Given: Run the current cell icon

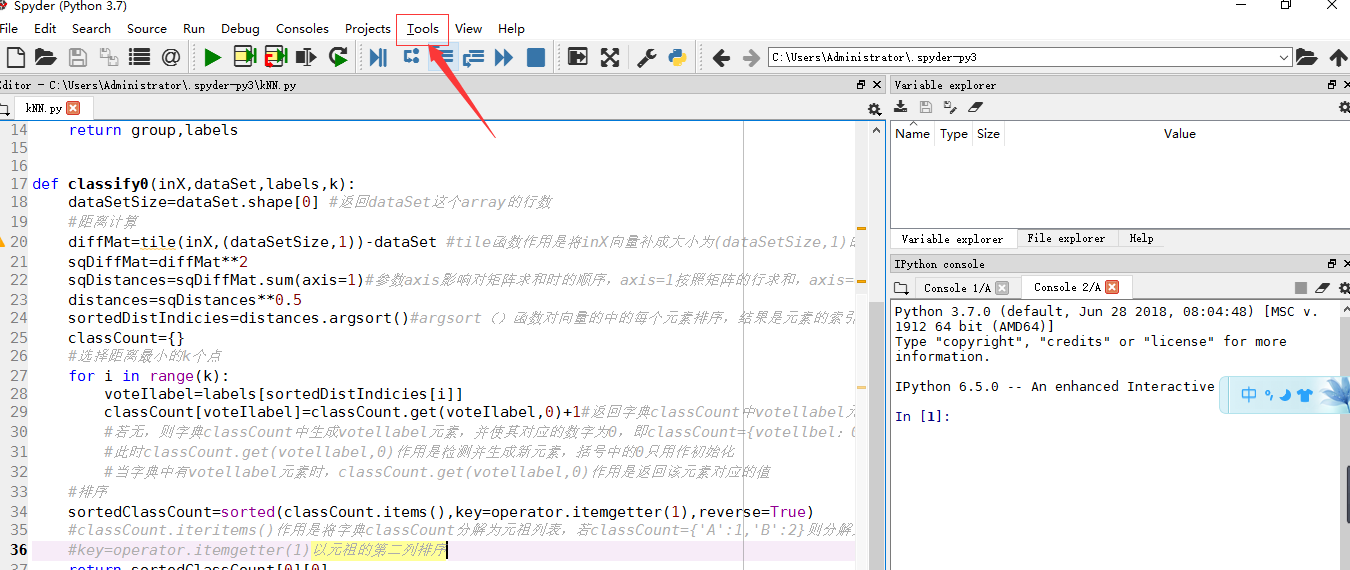Looking at the screenshot, I should (x=245, y=57).
